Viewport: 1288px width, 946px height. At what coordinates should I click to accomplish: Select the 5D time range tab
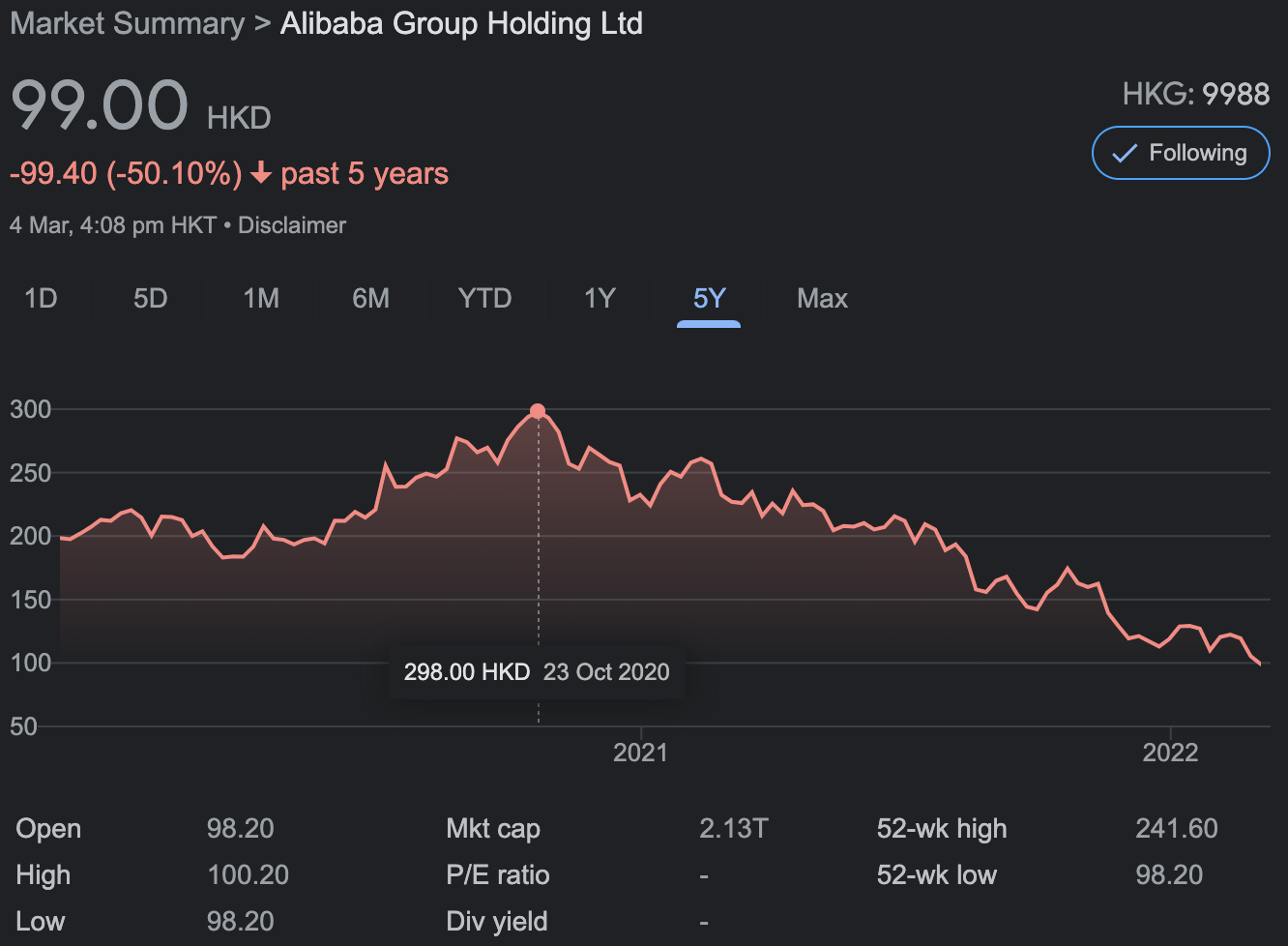[150, 298]
